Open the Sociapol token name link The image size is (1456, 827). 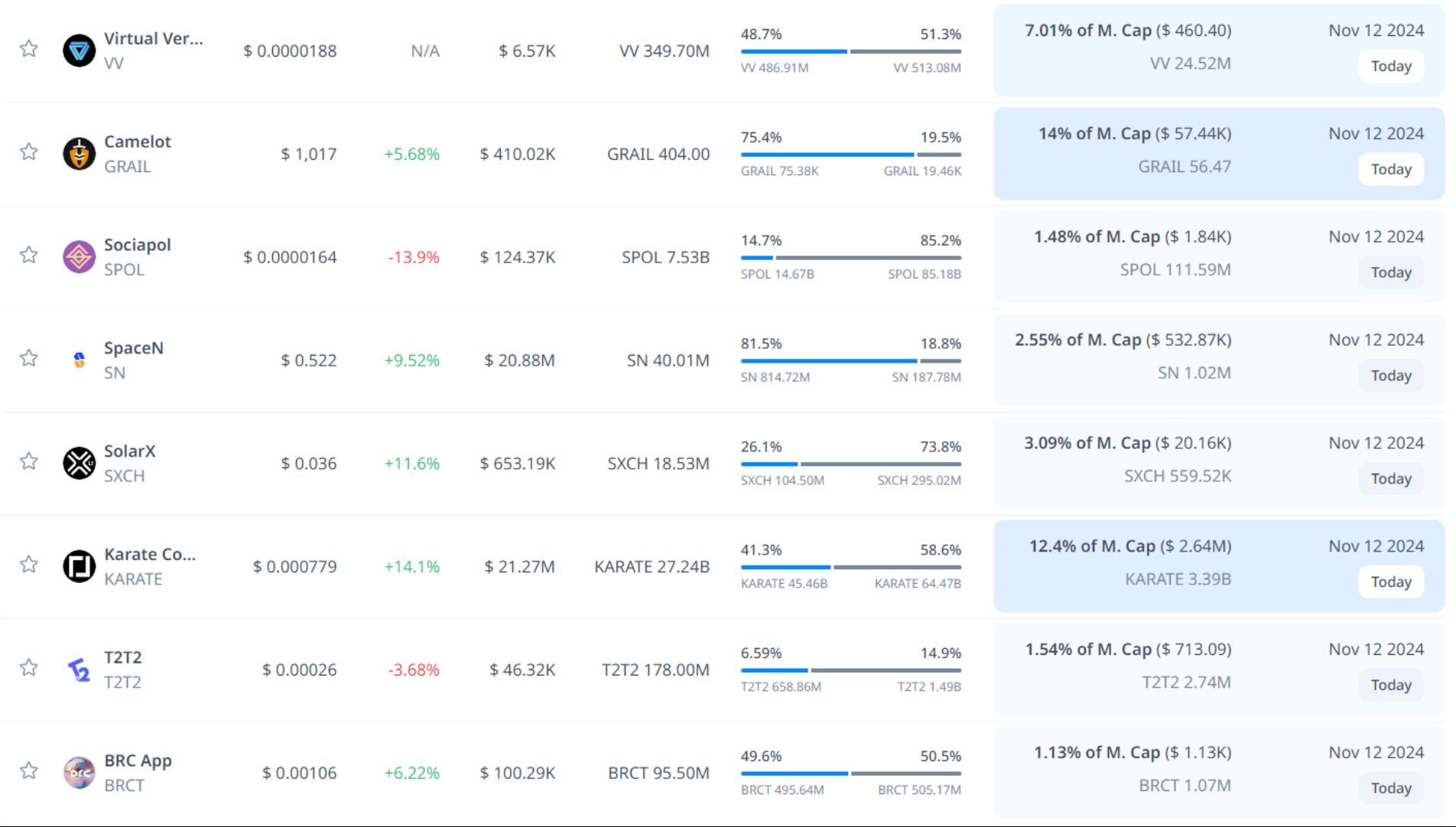(137, 245)
